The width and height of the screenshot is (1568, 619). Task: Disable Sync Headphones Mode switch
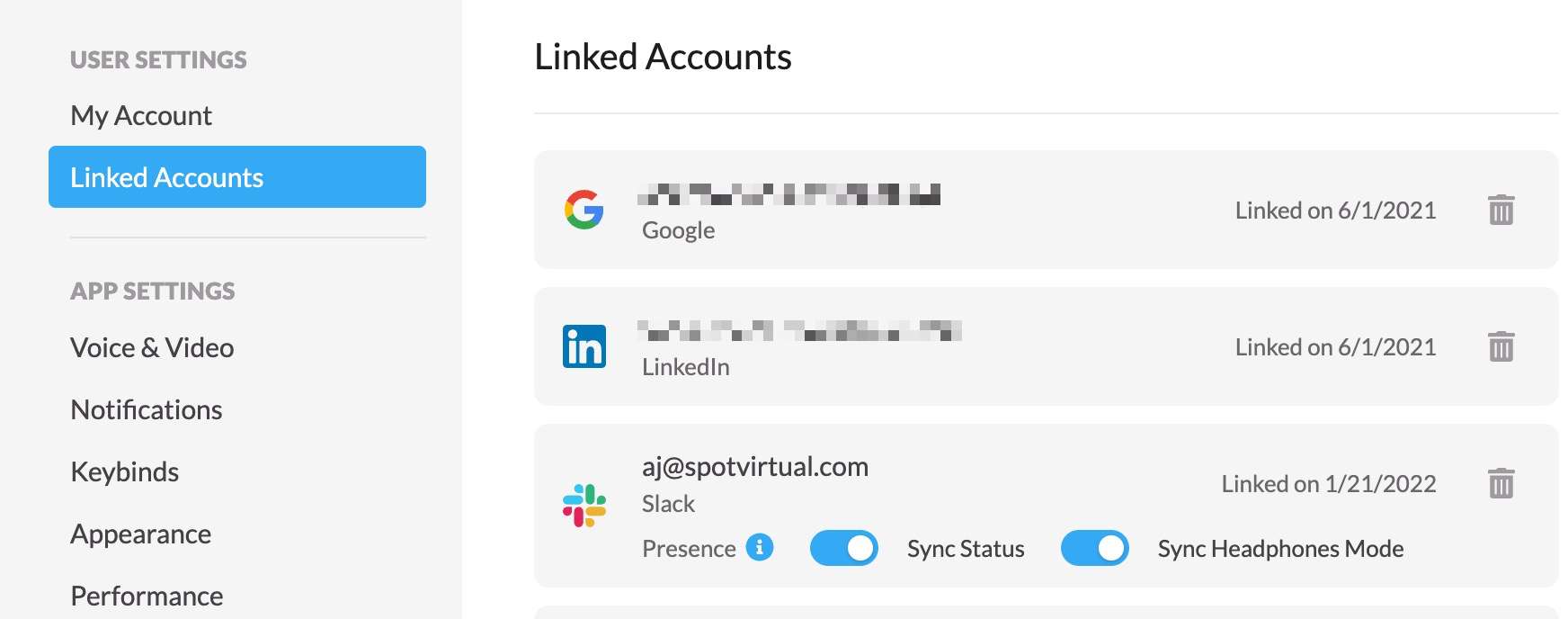(x=1094, y=548)
